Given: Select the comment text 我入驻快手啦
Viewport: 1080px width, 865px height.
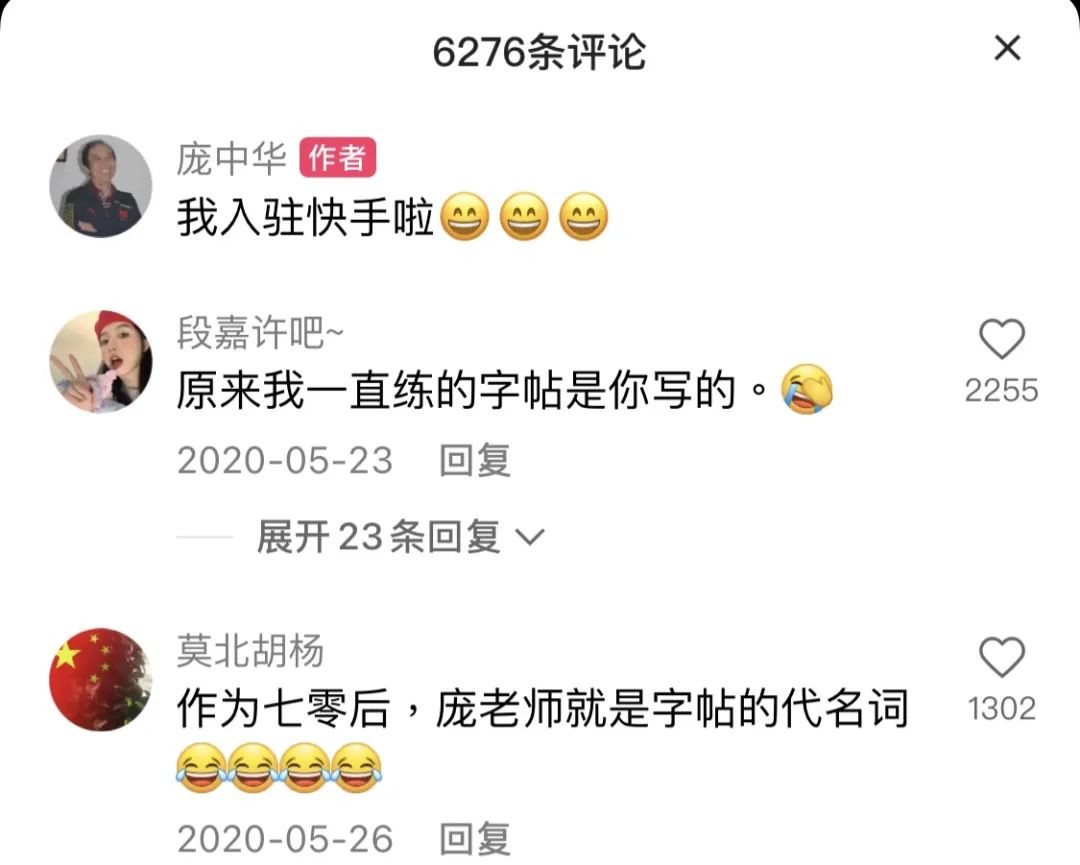Looking at the screenshot, I should pyautogui.click(x=305, y=217).
